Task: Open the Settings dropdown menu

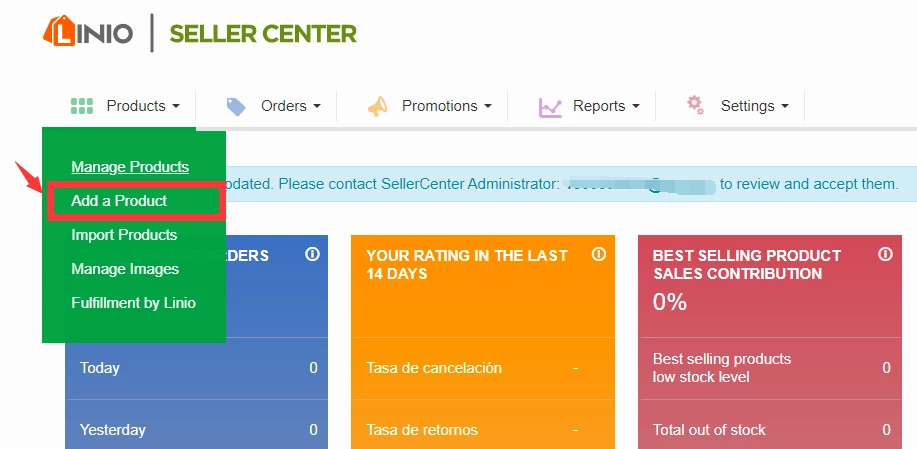Action: [755, 106]
